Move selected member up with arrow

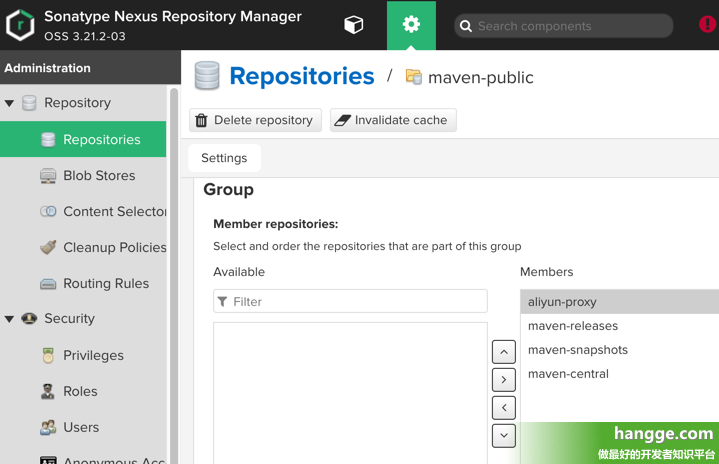(x=504, y=352)
